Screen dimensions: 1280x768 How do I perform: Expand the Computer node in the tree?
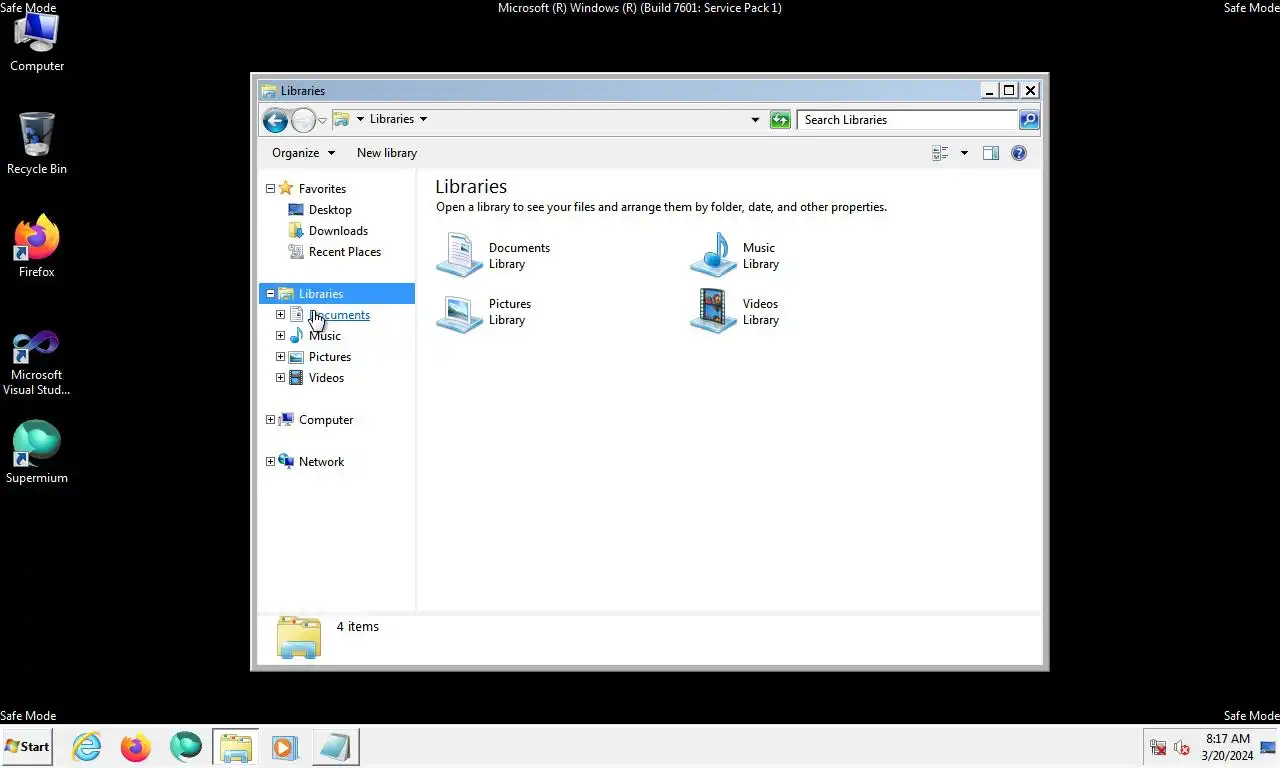tap(270, 420)
